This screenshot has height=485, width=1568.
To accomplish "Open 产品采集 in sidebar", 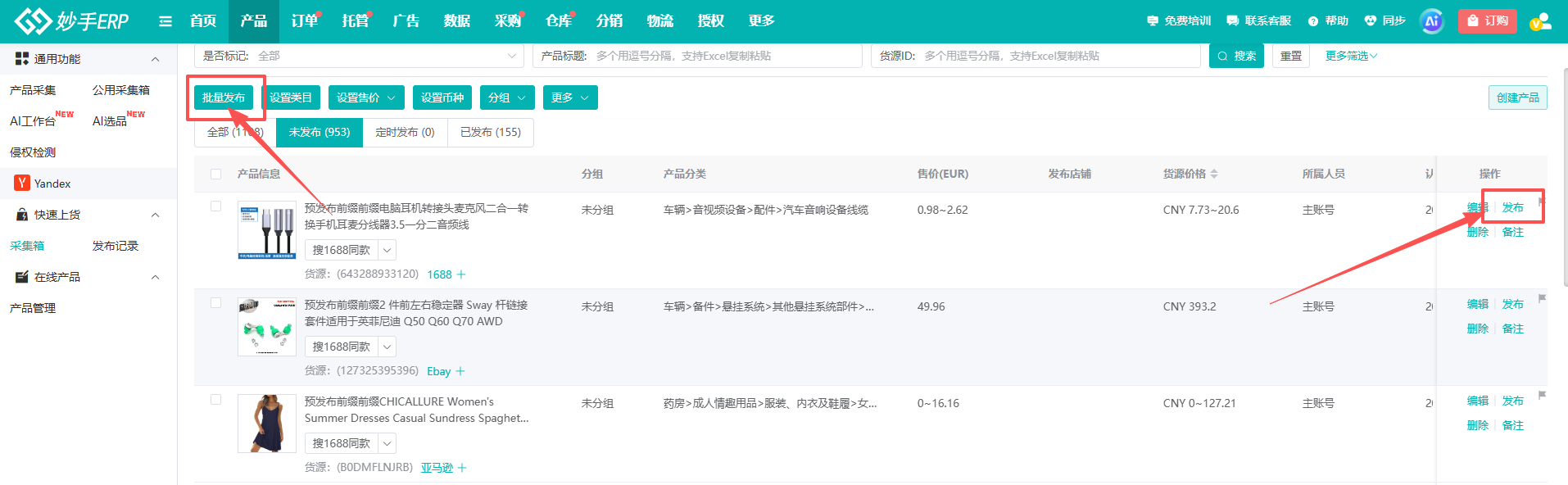I will pyautogui.click(x=33, y=90).
